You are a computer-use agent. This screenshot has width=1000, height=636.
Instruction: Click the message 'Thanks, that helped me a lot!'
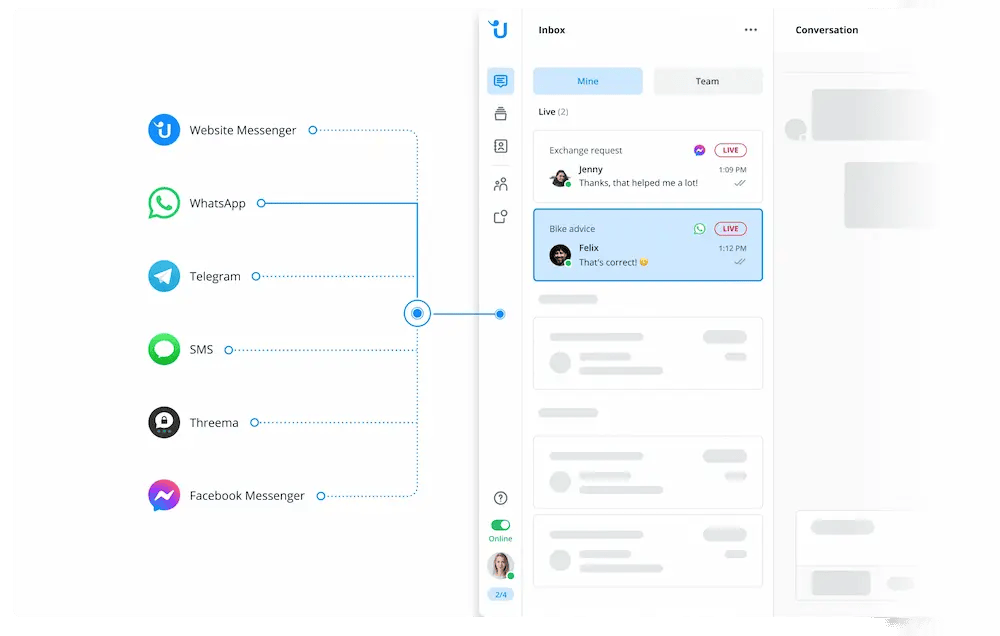coord(638,183)
